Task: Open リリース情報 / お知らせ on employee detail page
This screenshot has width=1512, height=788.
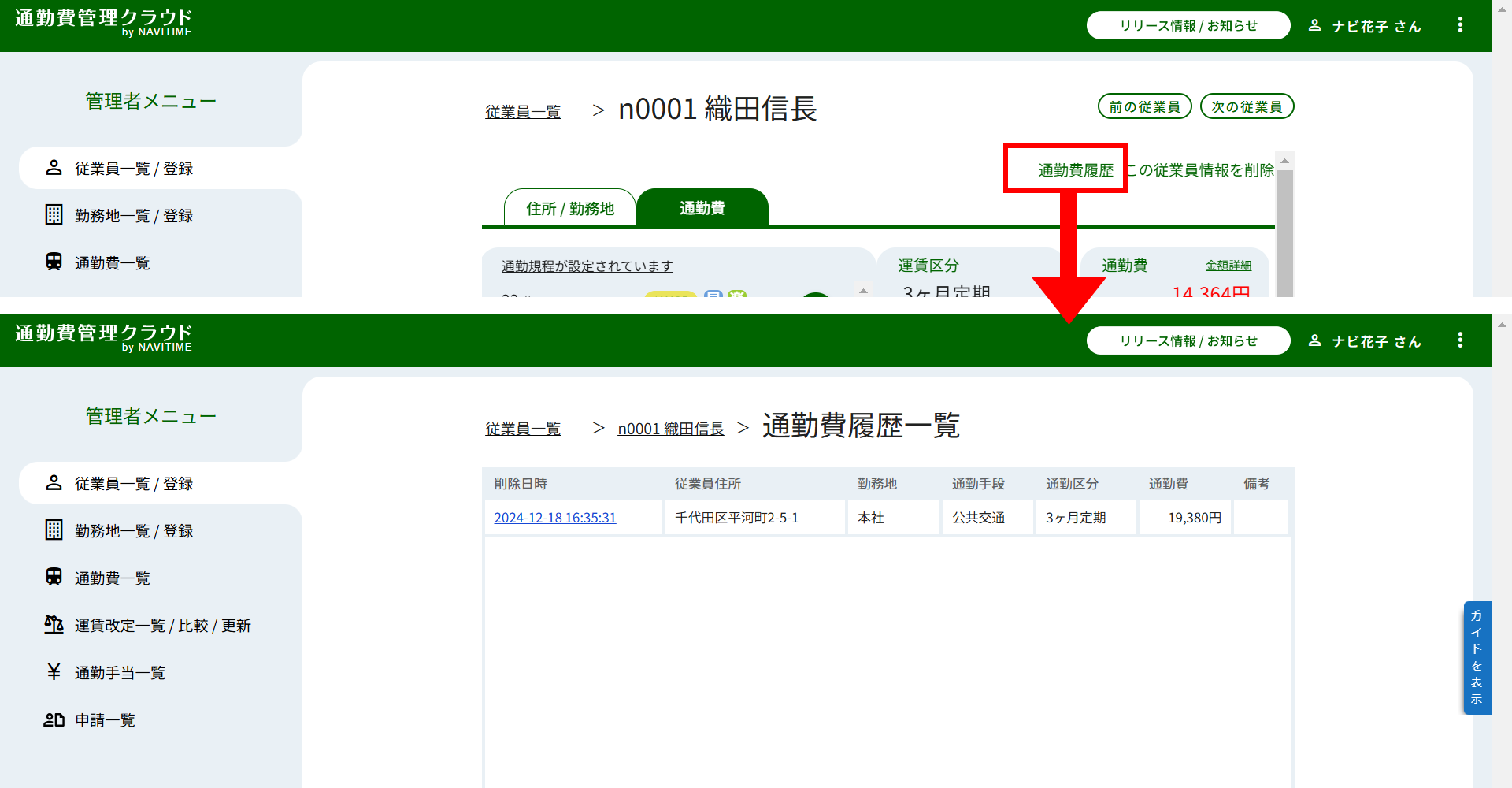Action: (1188, 25)
